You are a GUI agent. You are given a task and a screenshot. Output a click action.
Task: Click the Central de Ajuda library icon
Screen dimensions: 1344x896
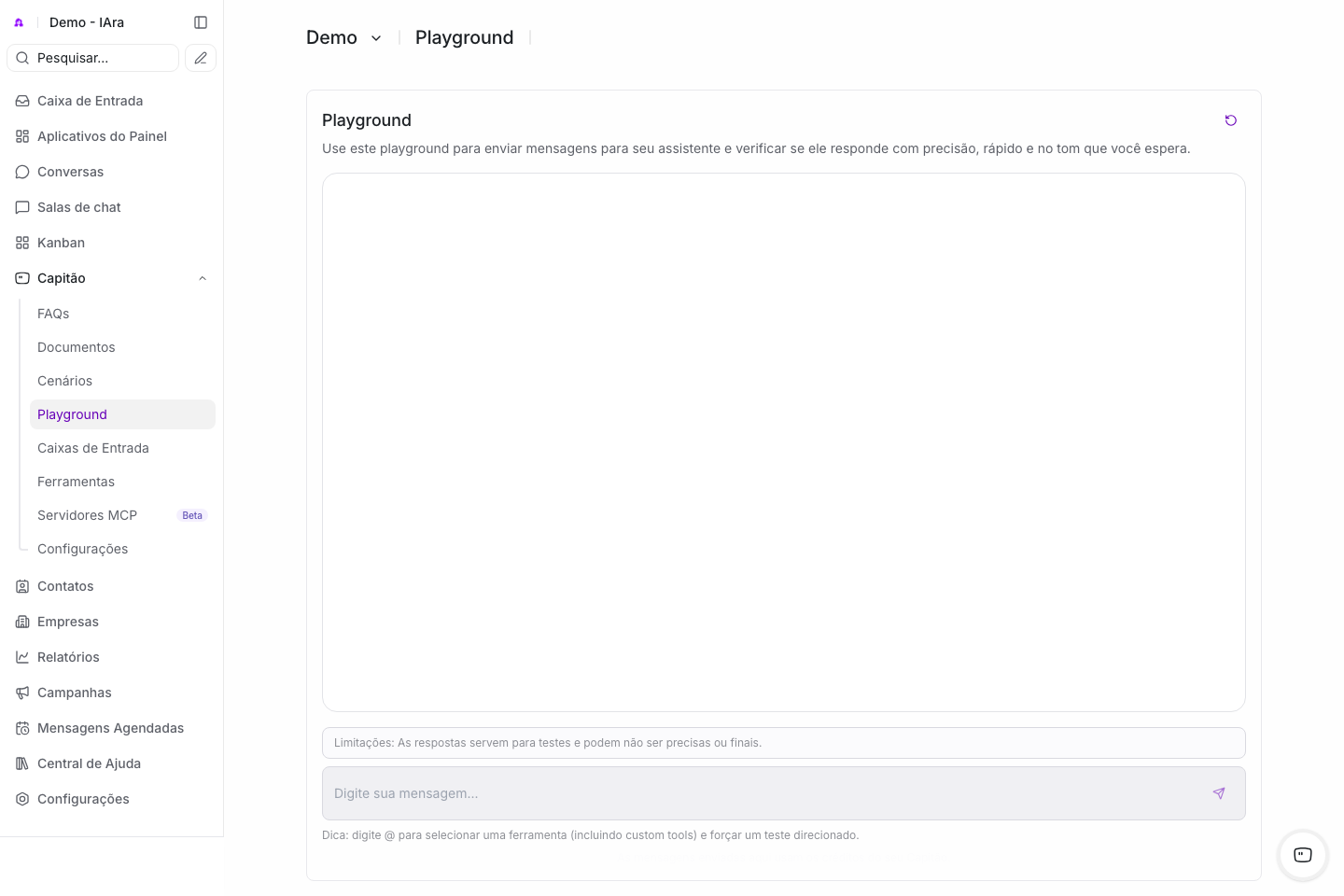[x=22, y=763]
